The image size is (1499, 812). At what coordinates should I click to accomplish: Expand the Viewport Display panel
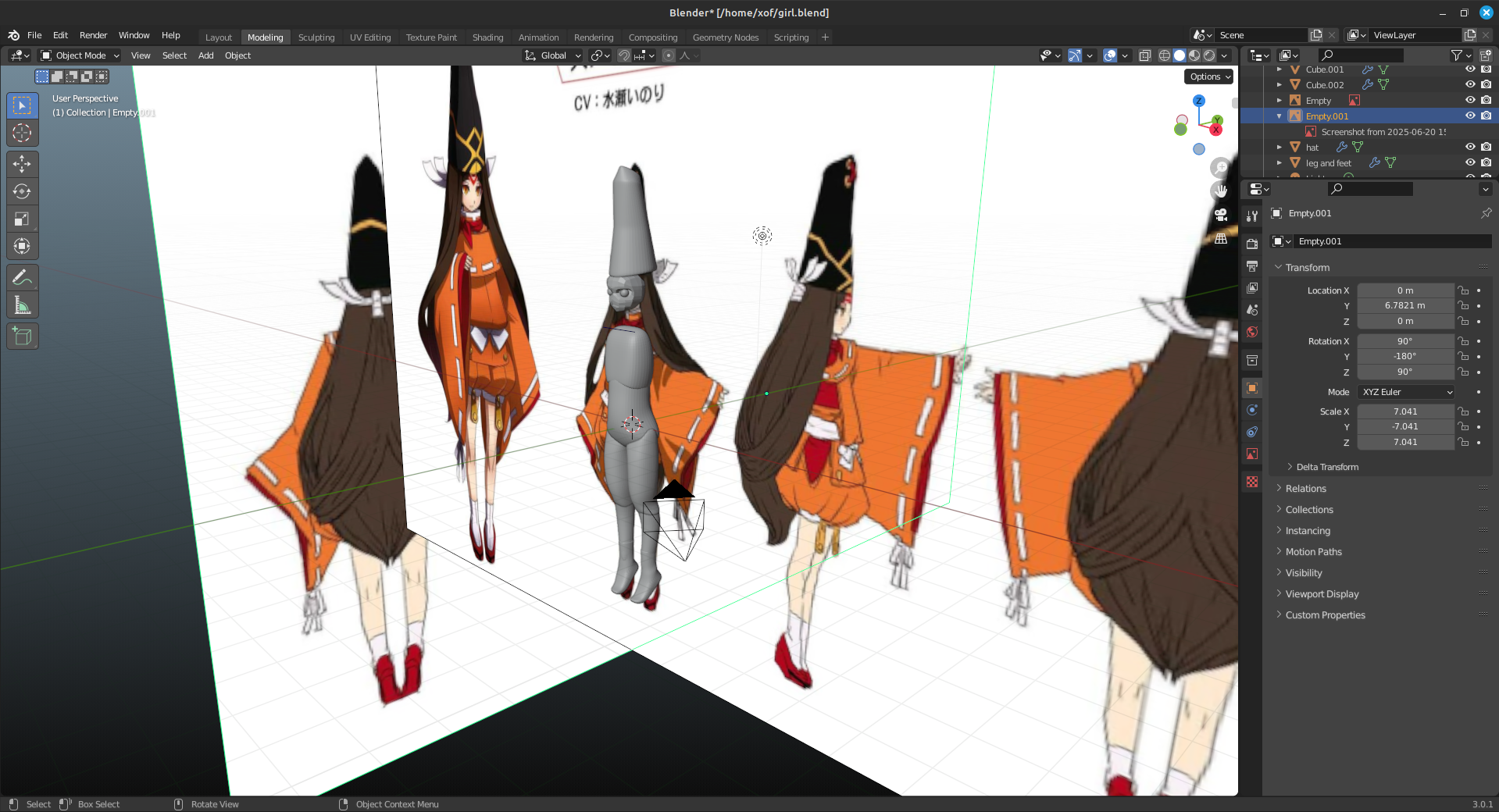click(x=1322, y=594)
